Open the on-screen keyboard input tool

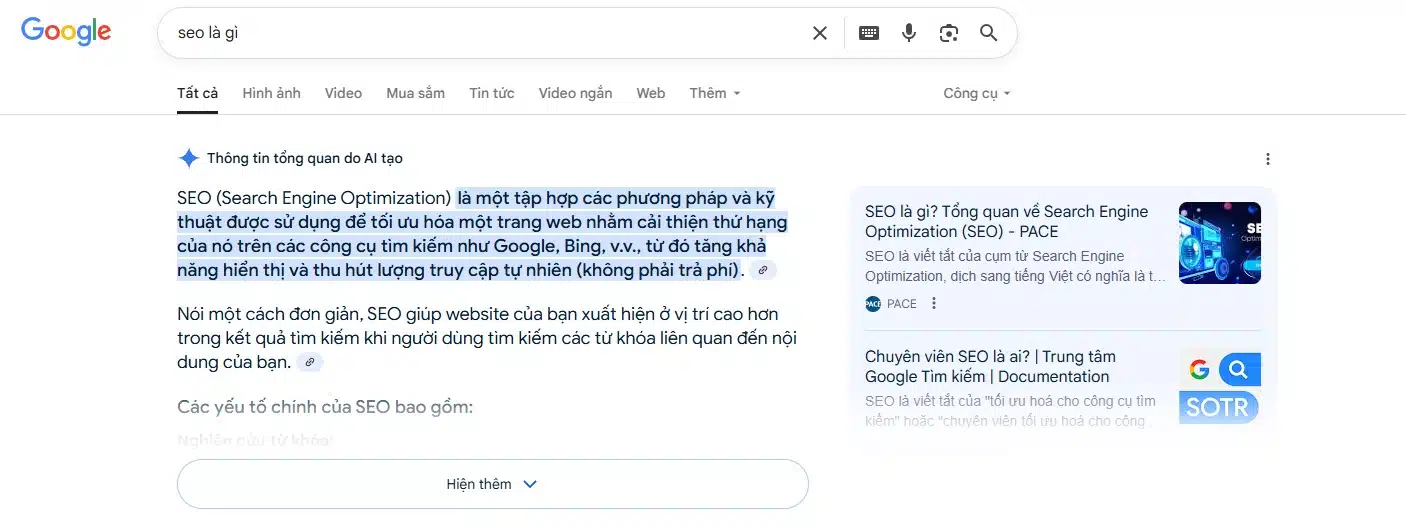869,33
